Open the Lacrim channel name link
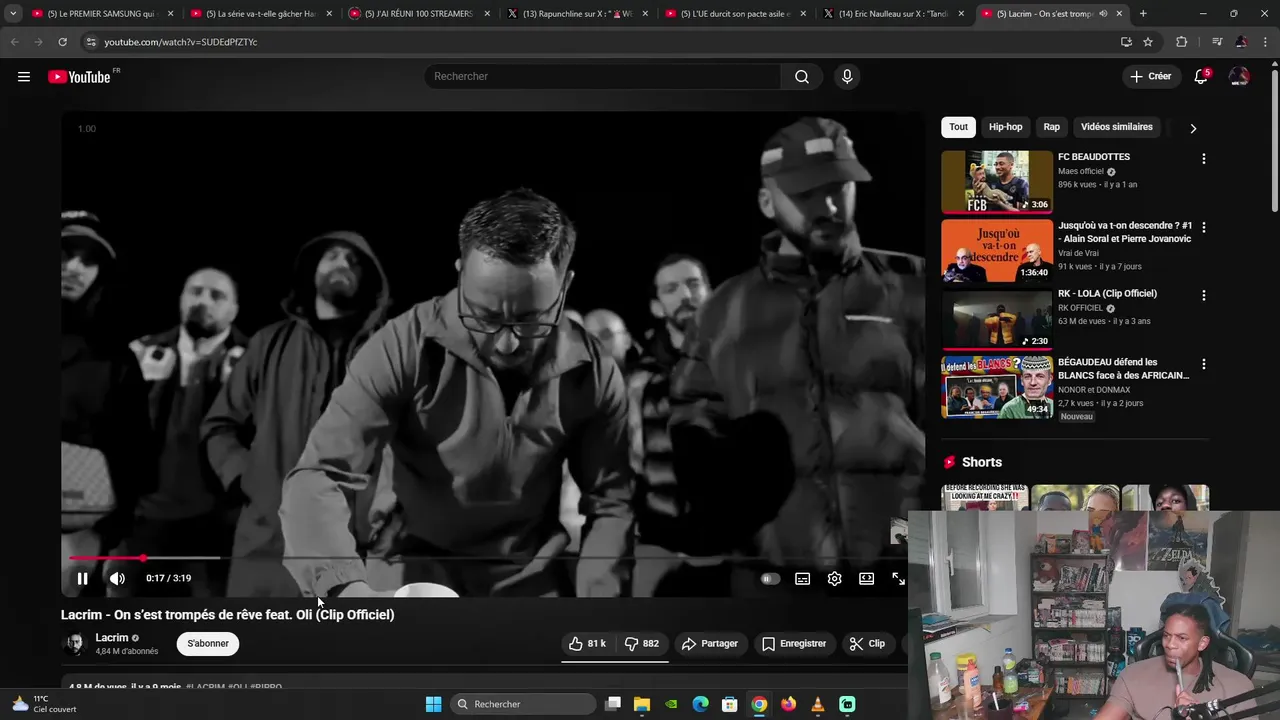 pyautogui.click(x=112, y=638)
